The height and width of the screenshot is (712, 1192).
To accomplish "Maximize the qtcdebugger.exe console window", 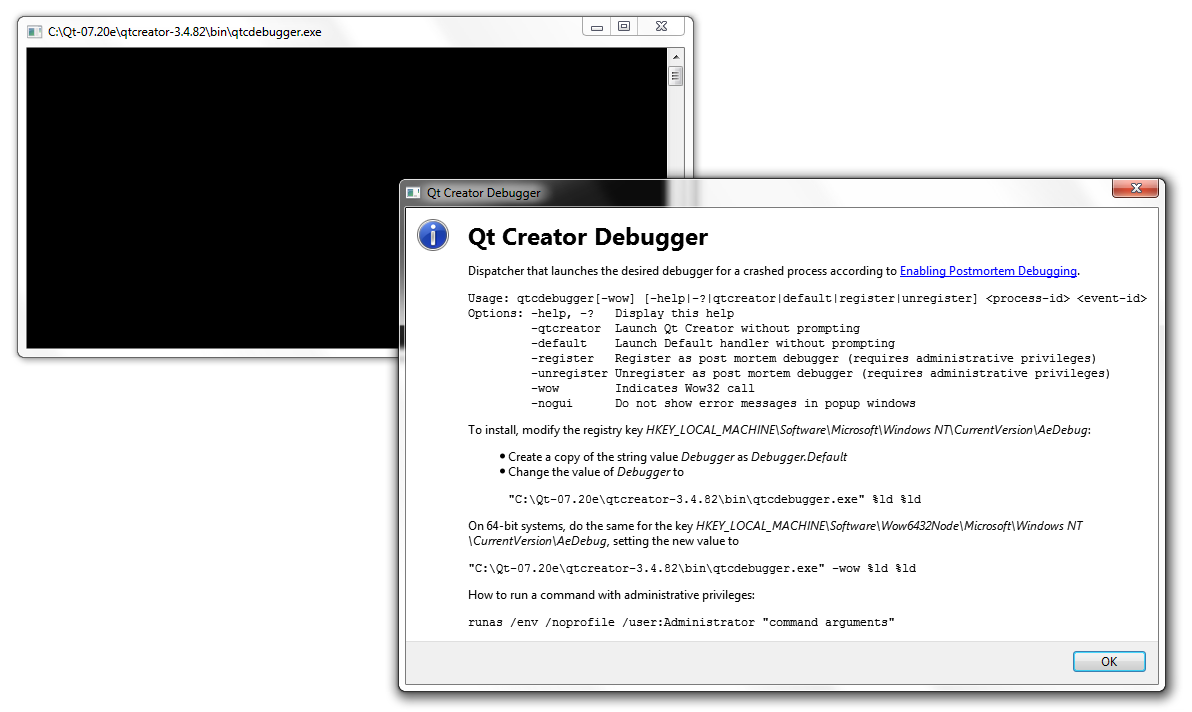I will pyautogui.click(x=623, y=27).
